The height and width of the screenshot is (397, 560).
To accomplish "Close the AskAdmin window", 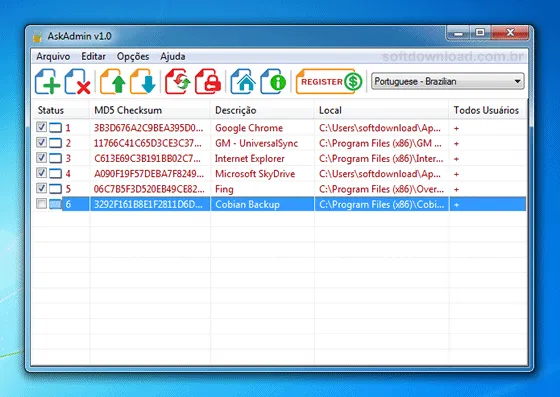I will (510, 33).
